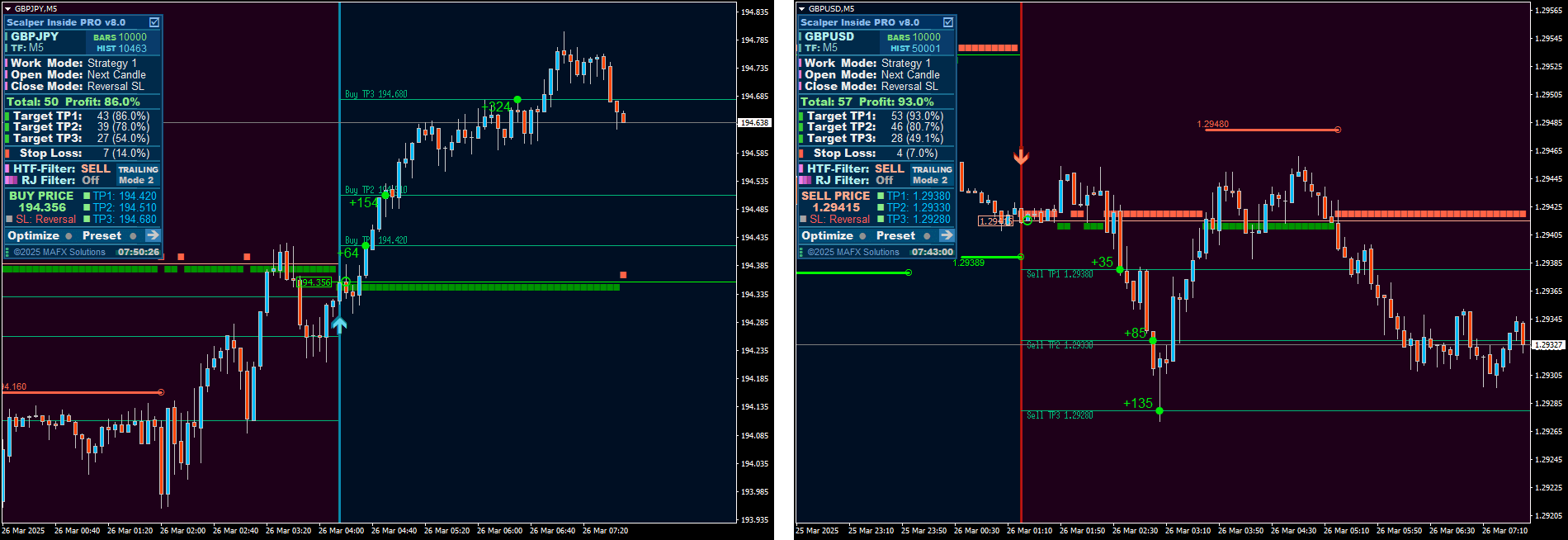Change Work Mode Strategy 1 on GBPUSD panel
Viewport: 1568px width, 540px height.
pos(906,64)
